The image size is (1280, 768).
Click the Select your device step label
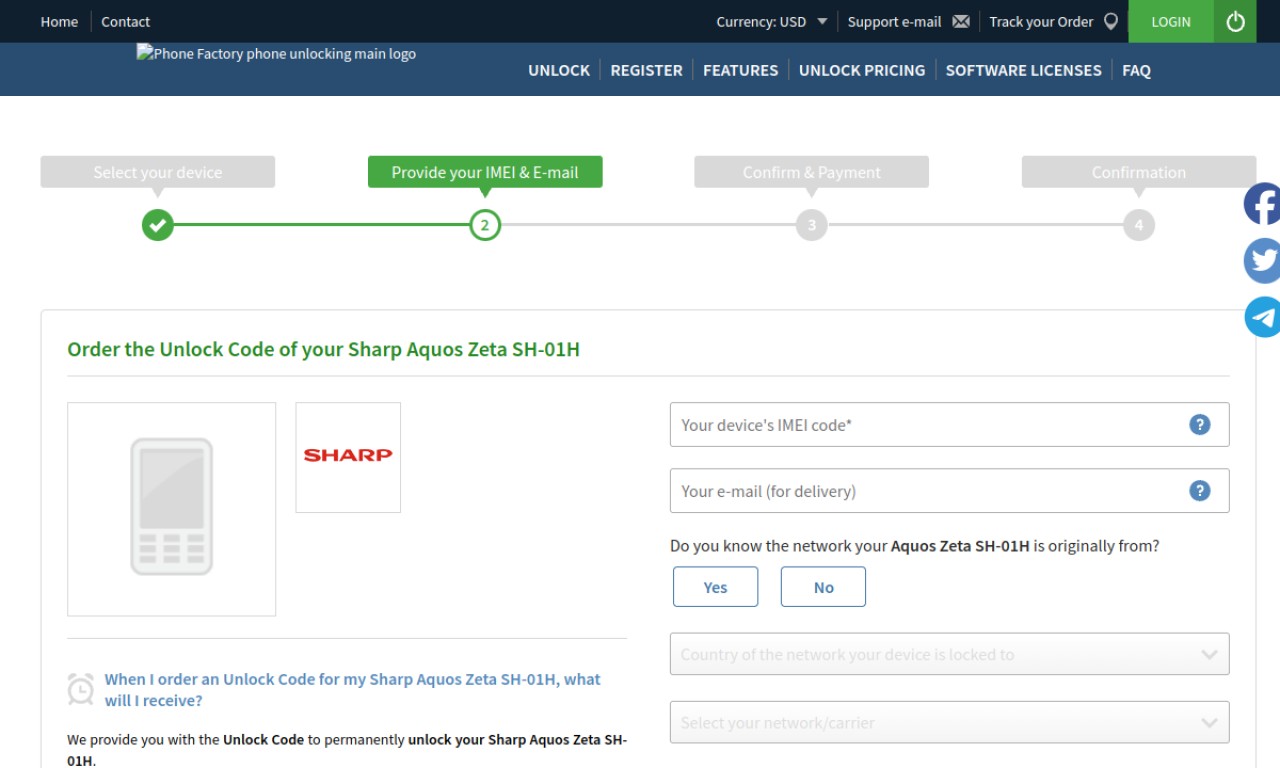[x=157, y=172]
